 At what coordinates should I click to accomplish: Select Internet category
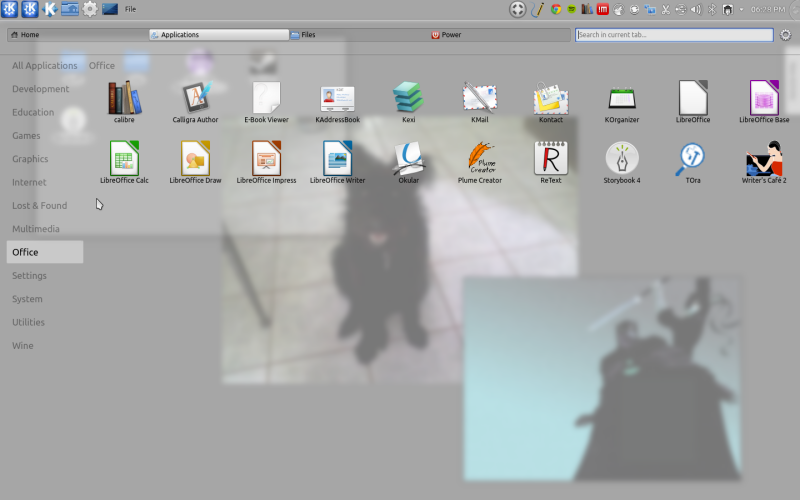coord(45,182)
